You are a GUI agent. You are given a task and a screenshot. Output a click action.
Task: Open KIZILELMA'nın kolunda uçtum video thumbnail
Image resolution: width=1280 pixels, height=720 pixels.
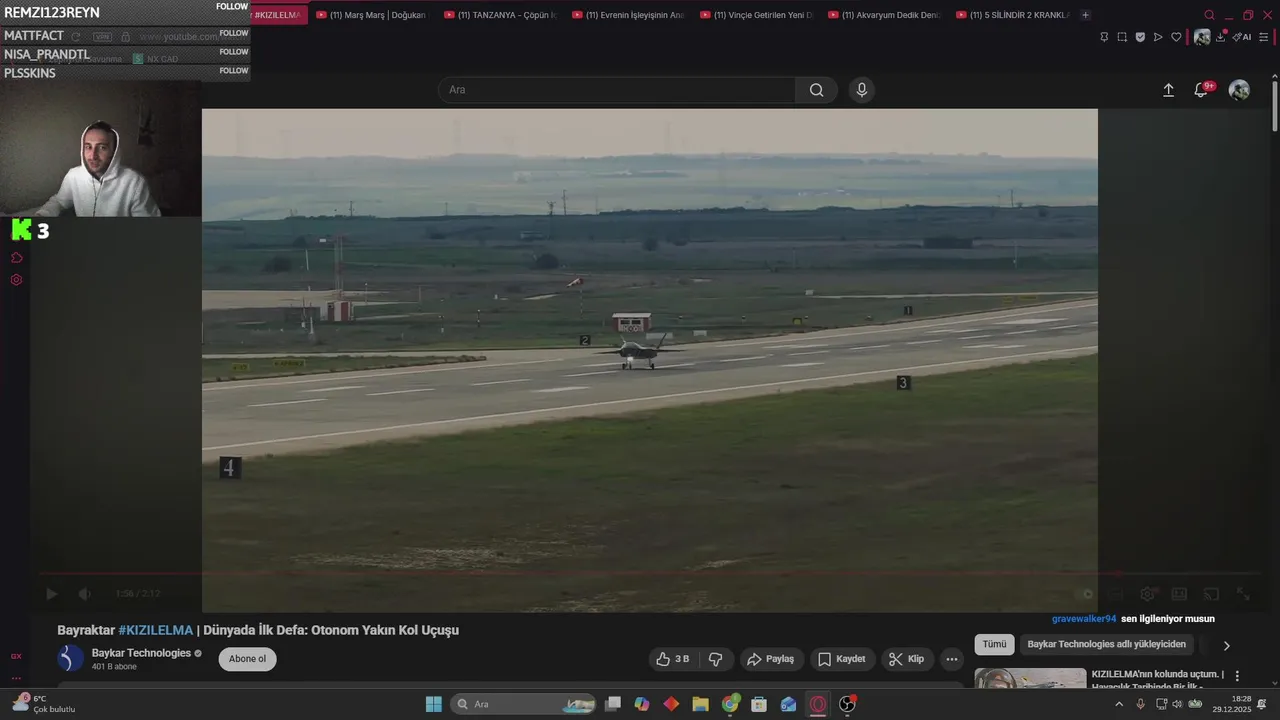(1030, 678)
